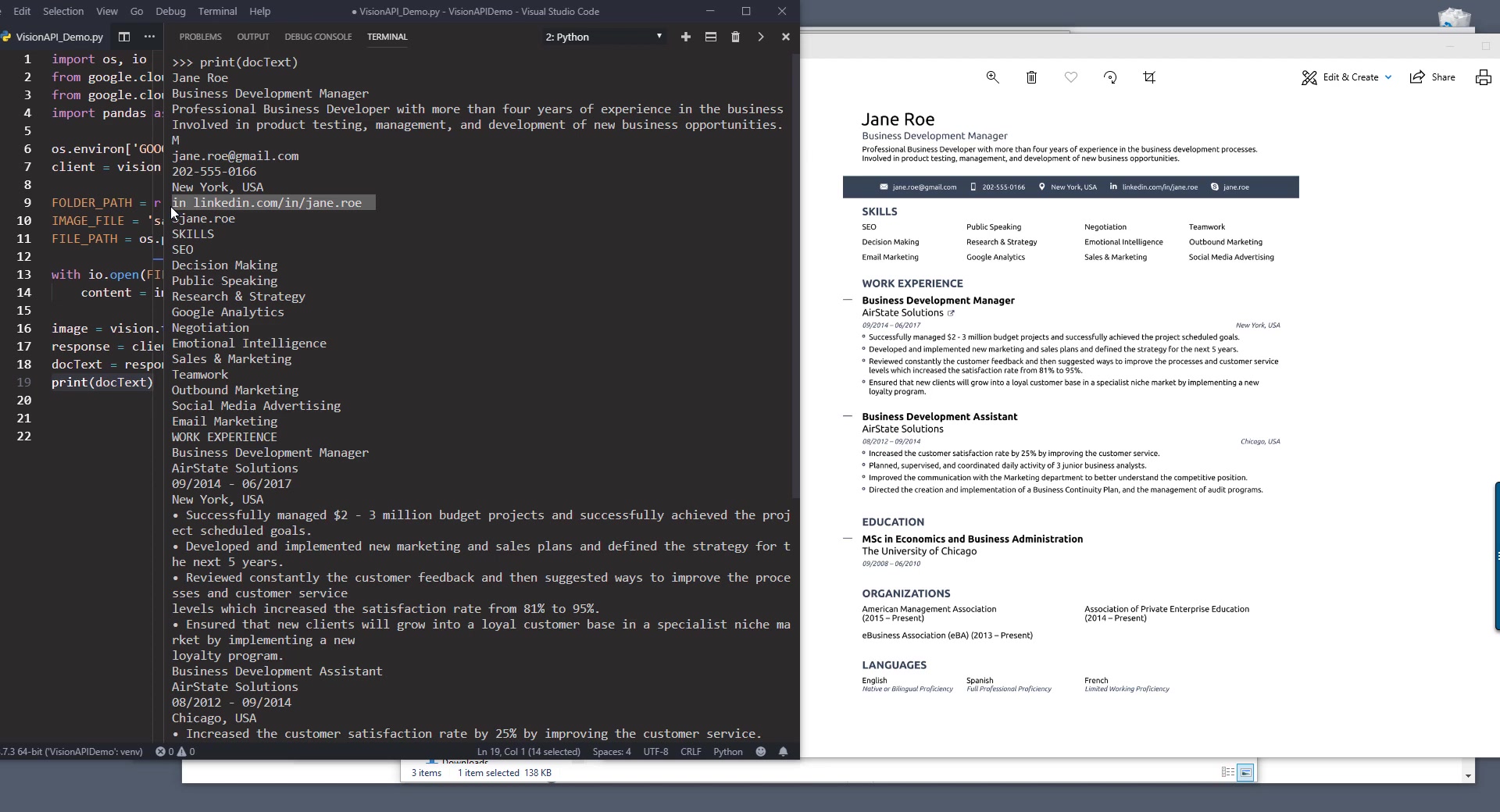Print the photo
The image size is (1500, 812).
coord(1483,77)
